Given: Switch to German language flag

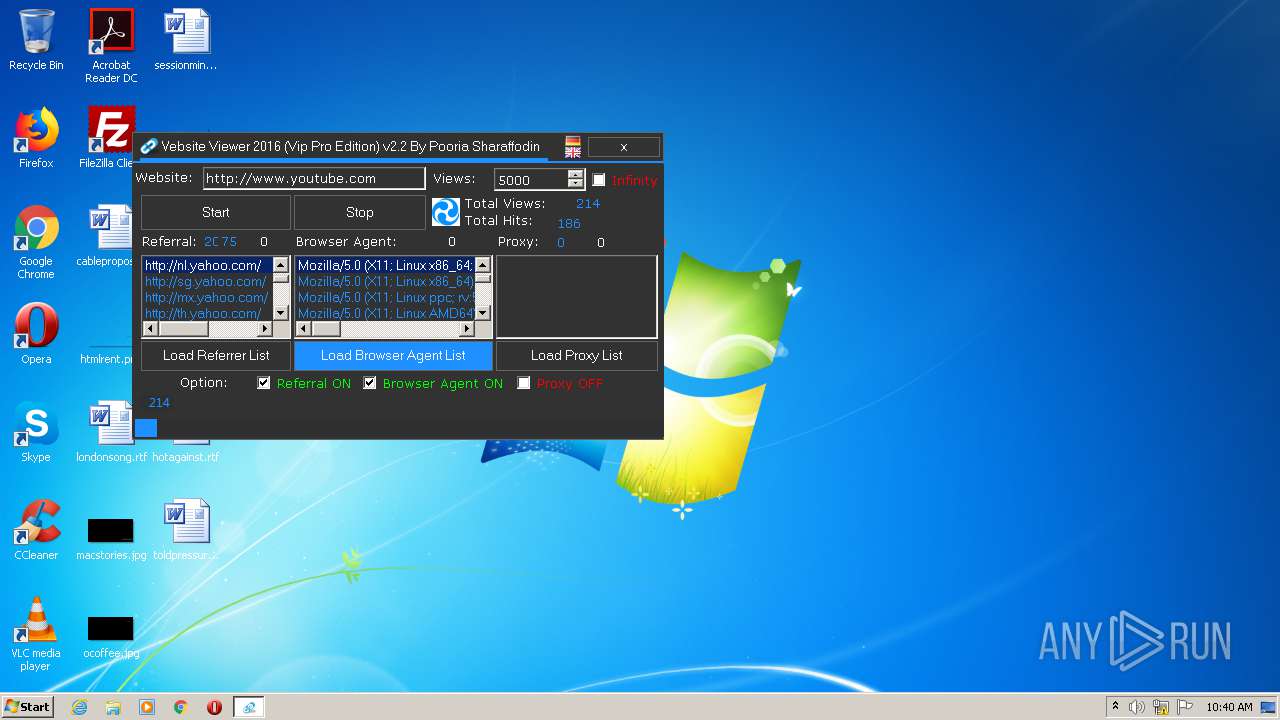Looking at the screenshot, I should [573, 141].
